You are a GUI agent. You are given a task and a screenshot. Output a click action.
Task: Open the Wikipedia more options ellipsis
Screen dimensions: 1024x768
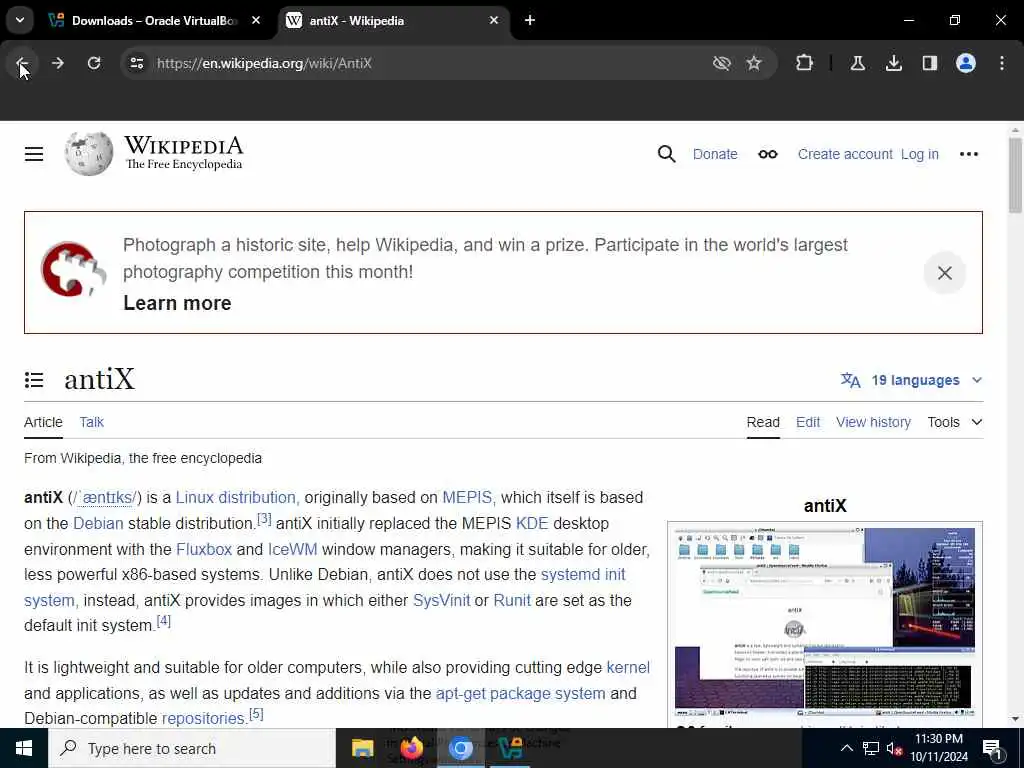[968, 154]
